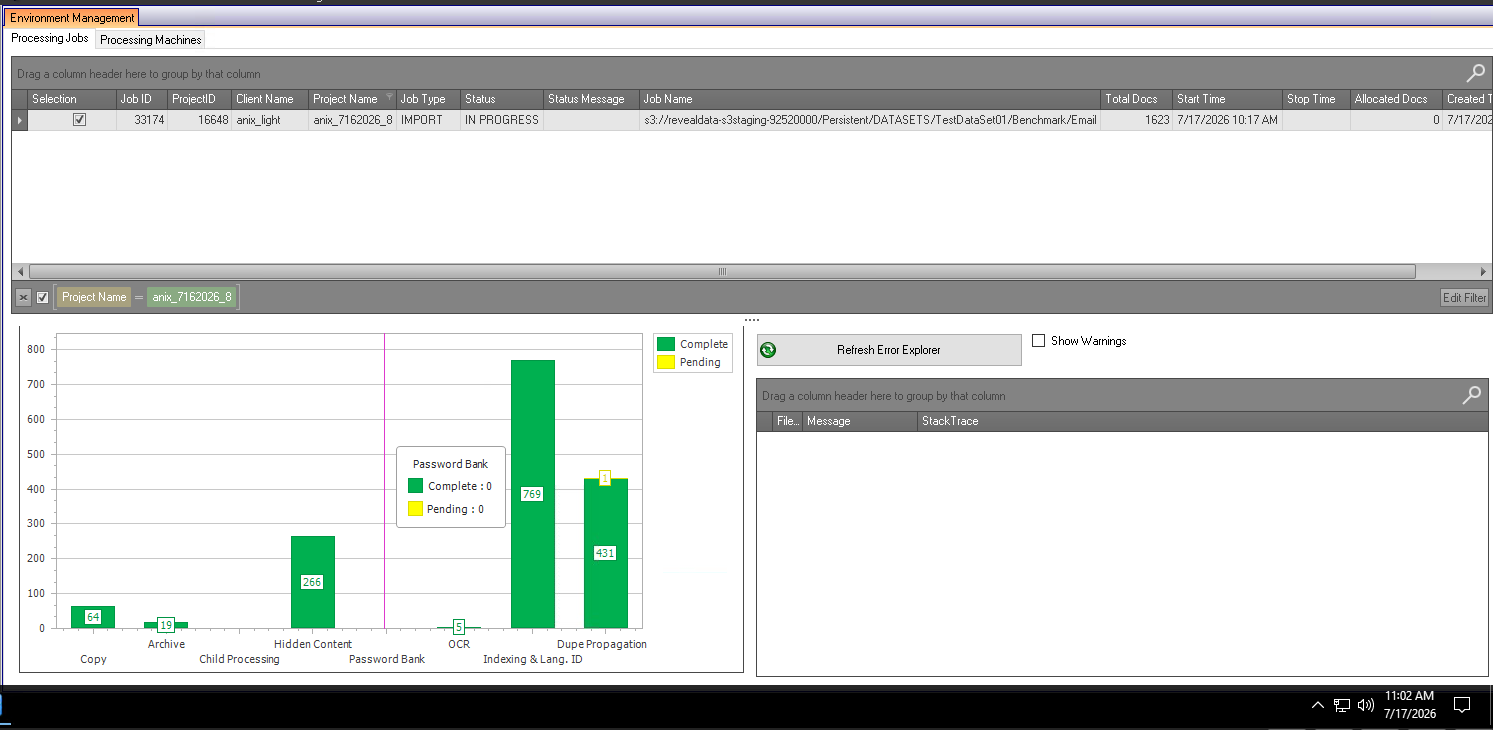Show hidden system tray icons
Screen dimensions: 1493x730
coord(1318,705)
